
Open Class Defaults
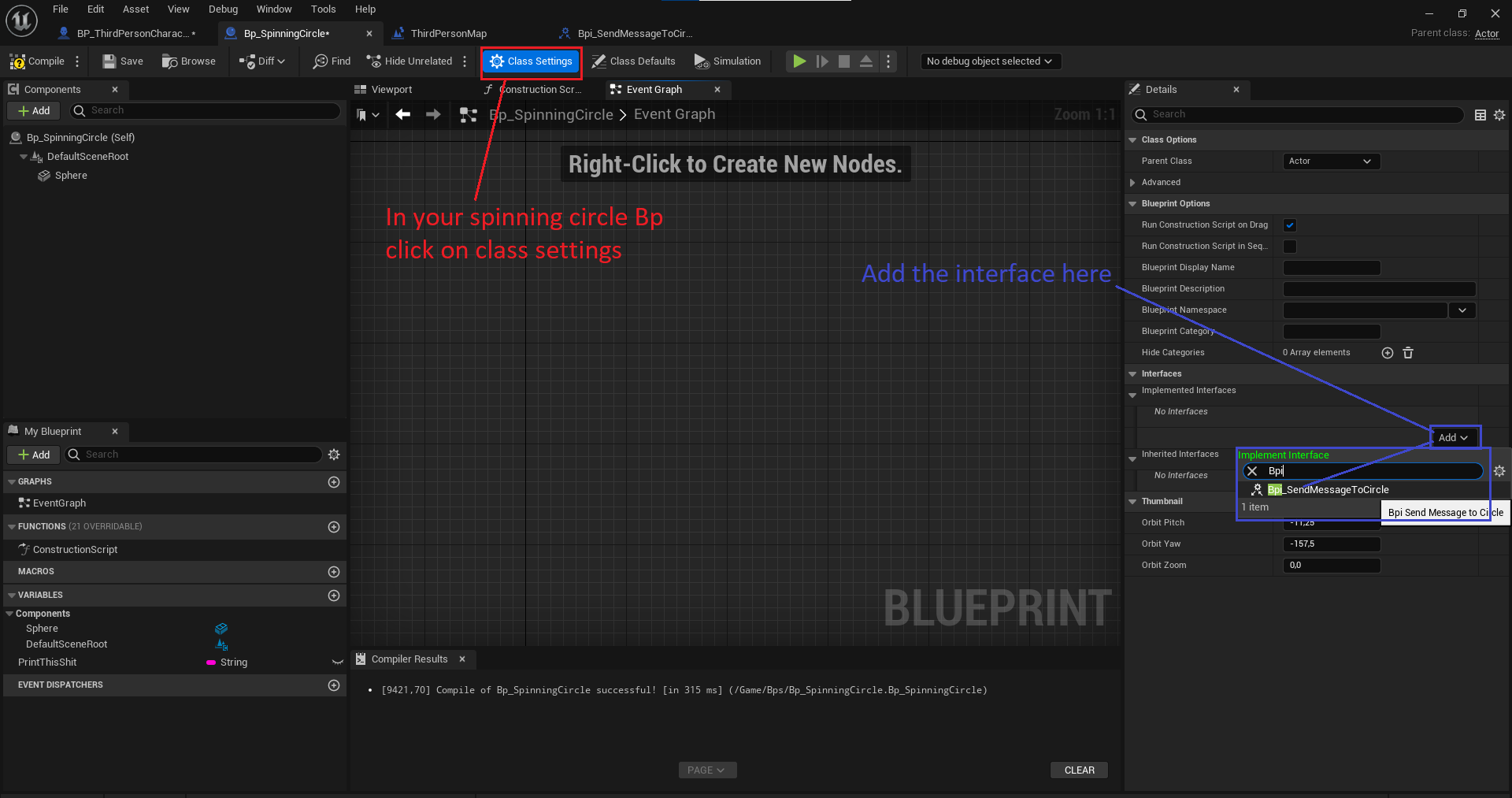634,61
